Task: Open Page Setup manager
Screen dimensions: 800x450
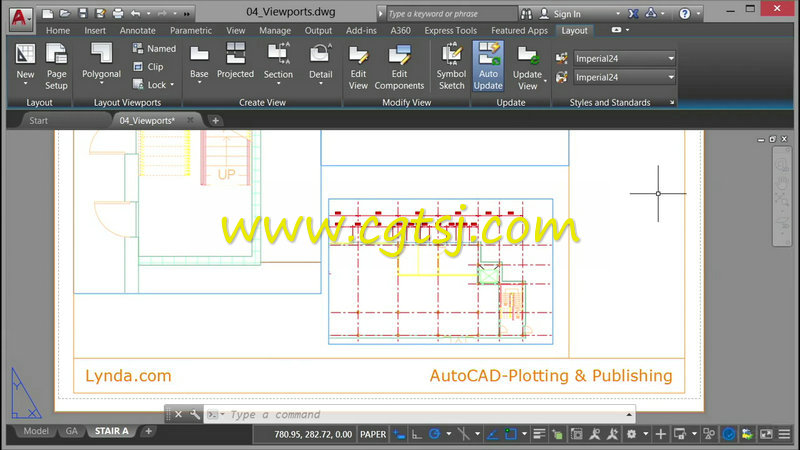Action: (x=56, y=66)
